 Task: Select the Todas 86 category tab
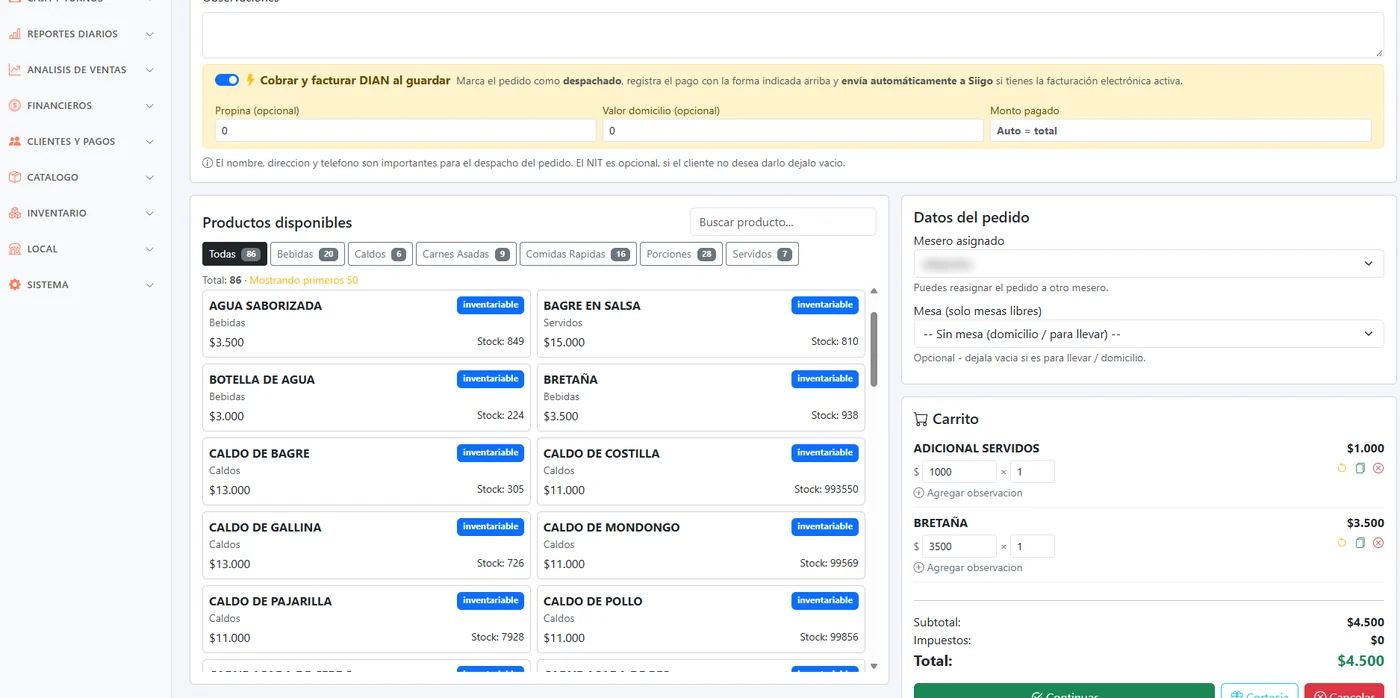click(x=235, y=254)
